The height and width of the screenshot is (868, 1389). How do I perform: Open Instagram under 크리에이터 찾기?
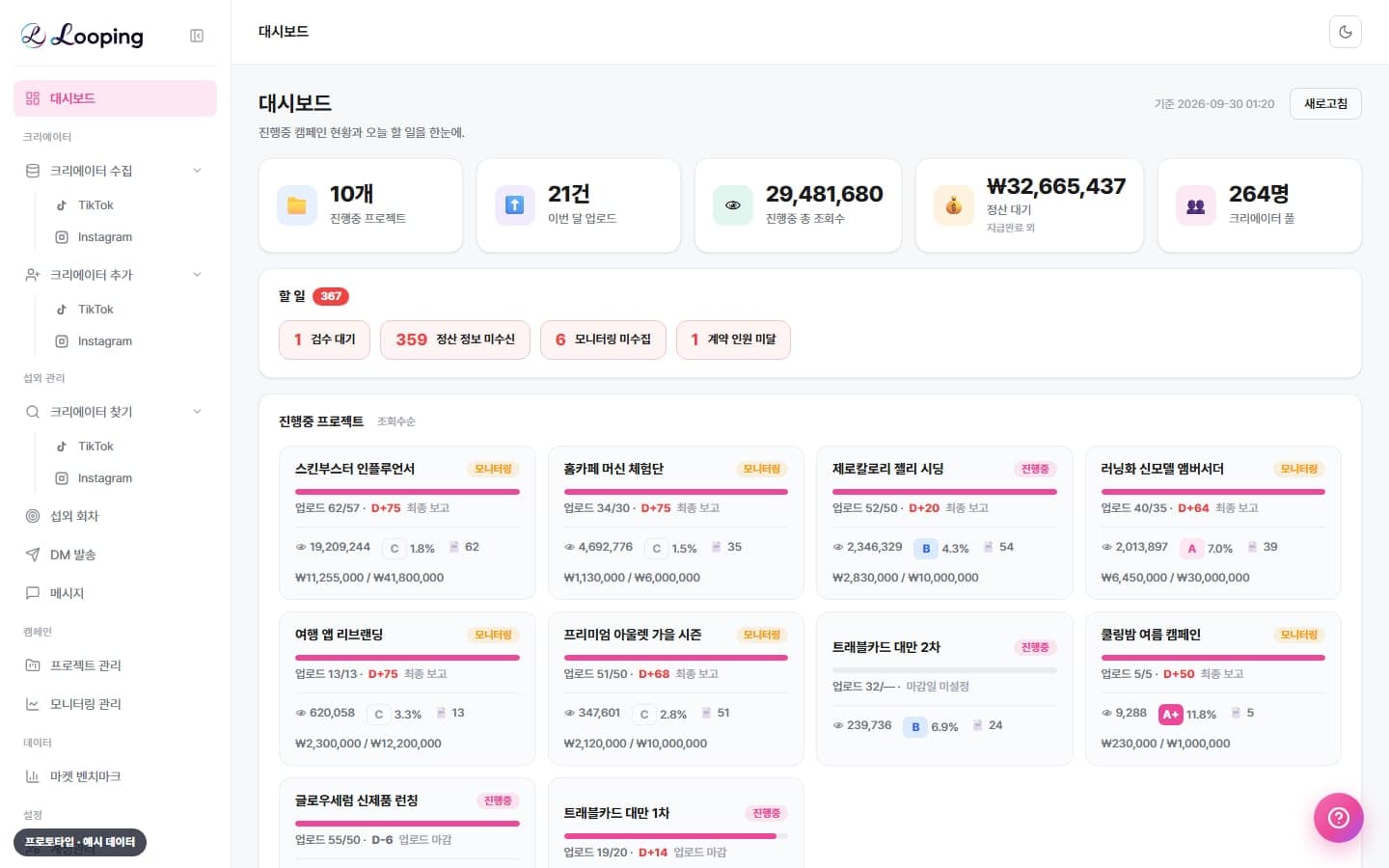[x=130, y=478]
